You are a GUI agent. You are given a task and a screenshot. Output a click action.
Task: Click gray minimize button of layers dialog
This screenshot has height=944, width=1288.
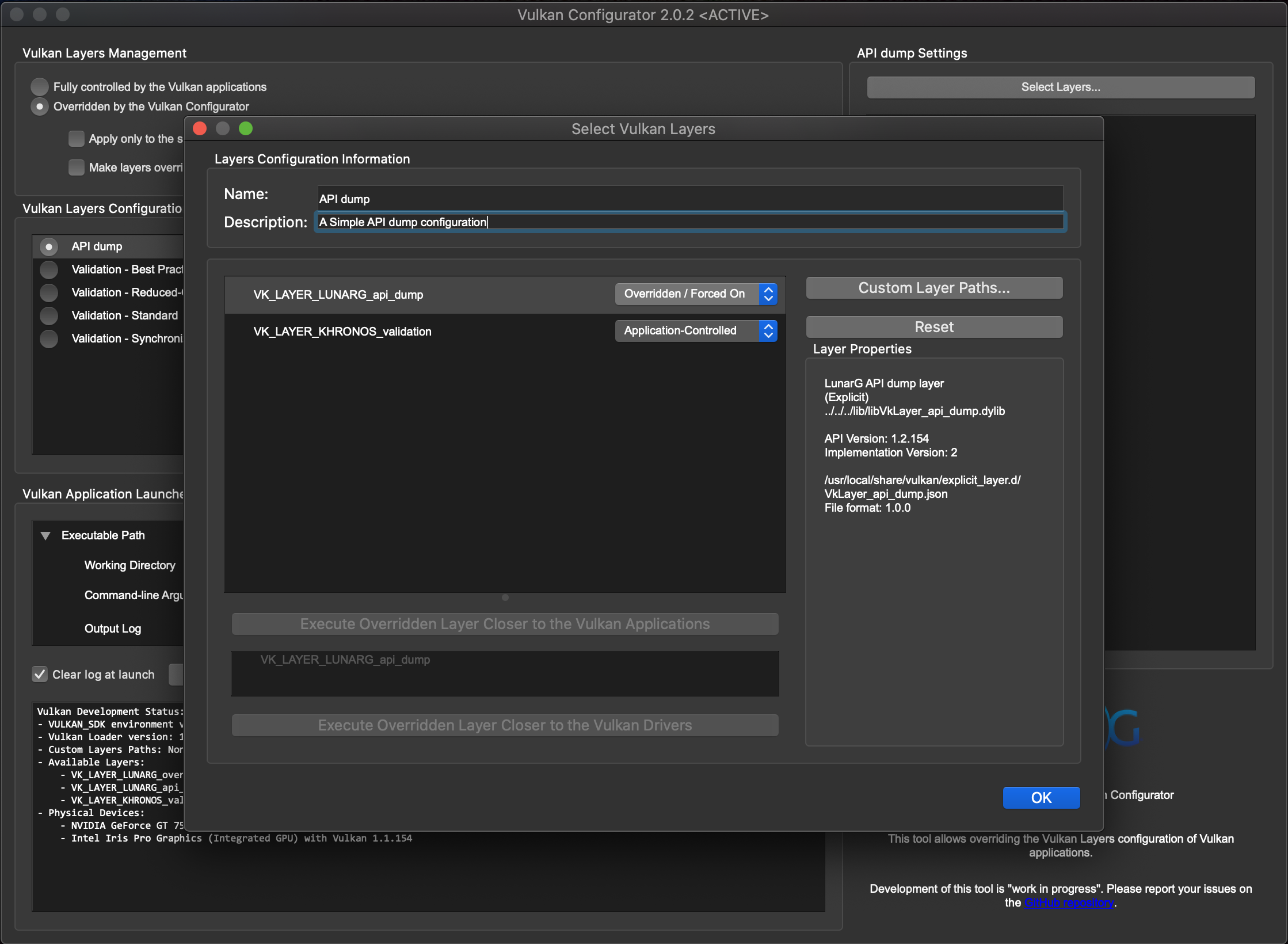tap(223, 128)
